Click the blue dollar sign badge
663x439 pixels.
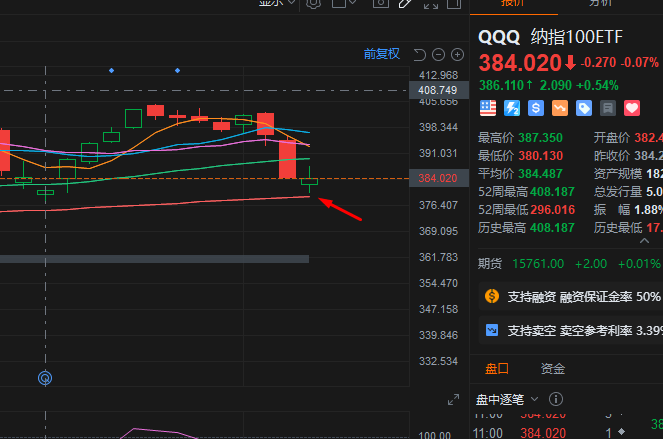pos(536,107)
